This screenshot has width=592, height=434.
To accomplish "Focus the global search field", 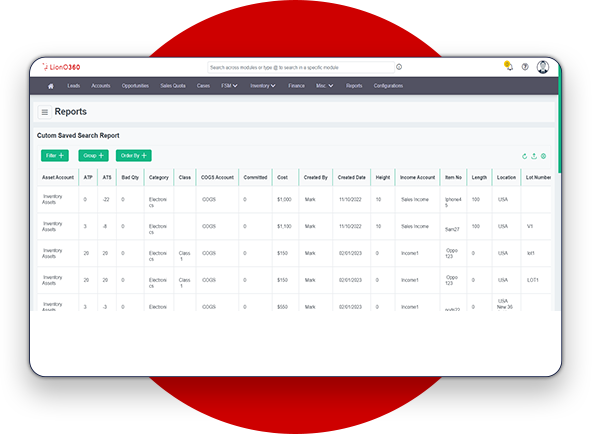I will 301,68.
